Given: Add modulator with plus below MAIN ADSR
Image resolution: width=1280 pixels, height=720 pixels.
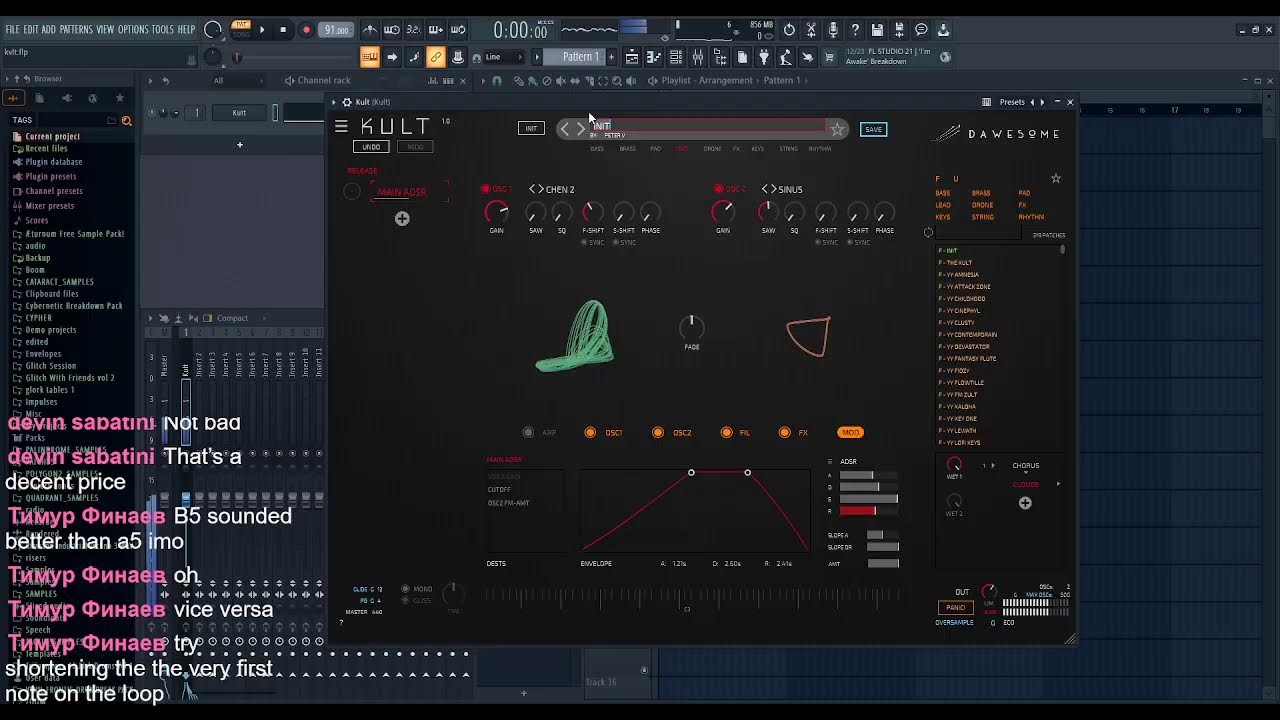Looking at the screenshot, I should (x=402, y=218).
